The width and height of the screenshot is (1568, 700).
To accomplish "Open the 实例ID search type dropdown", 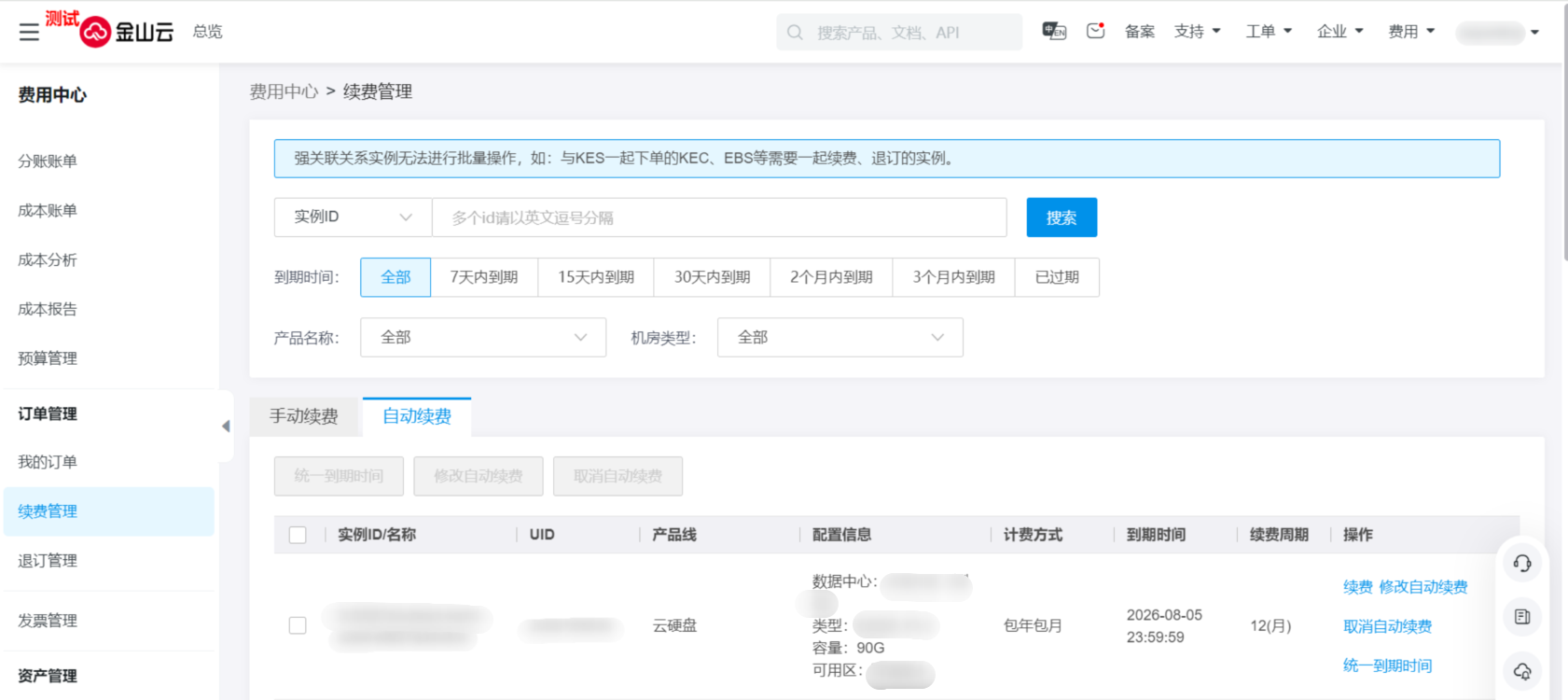I will pos(353,217).
